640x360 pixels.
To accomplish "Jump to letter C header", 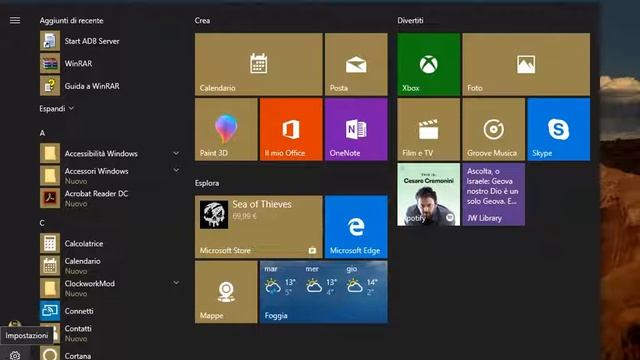I will (x=42, y=223).
